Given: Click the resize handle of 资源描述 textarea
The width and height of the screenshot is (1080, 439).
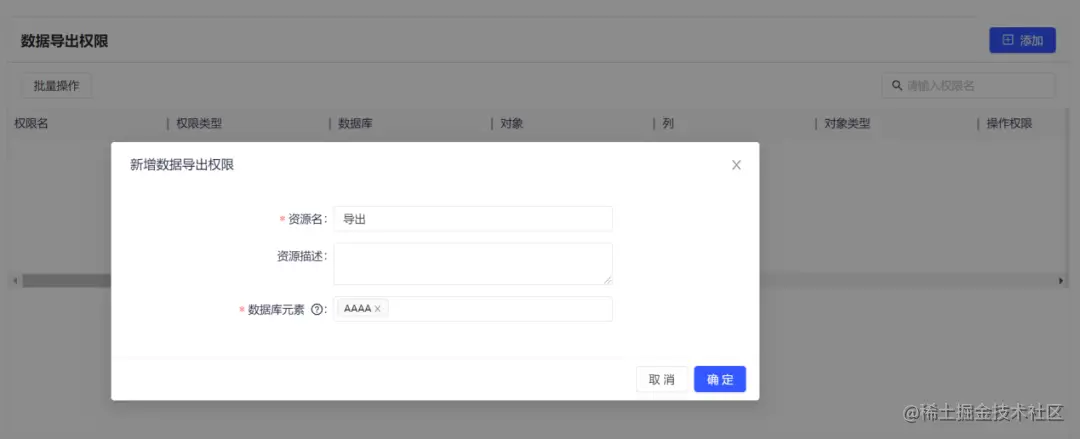Looking at the screenshot, I should point(608,280).
